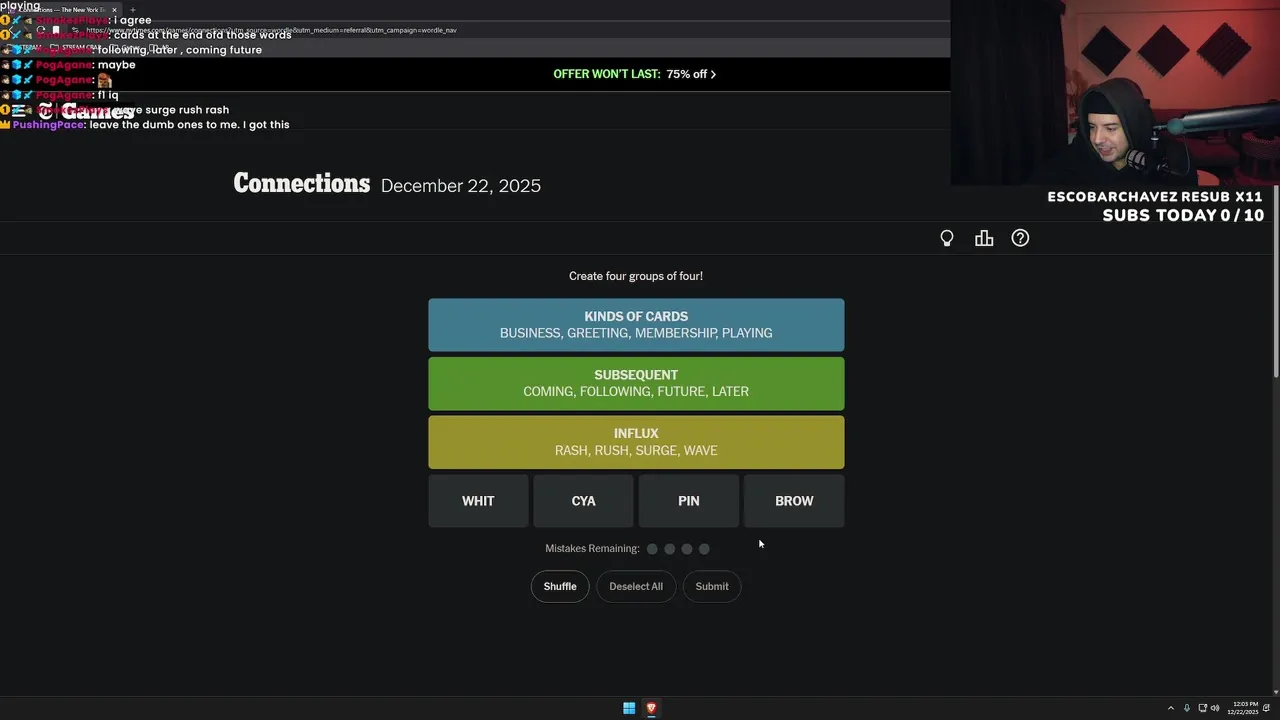The height and width of the screenshot is (720, 1280).
Task: Open the statistics bar chart icon
Action: (x=984, y=238)
